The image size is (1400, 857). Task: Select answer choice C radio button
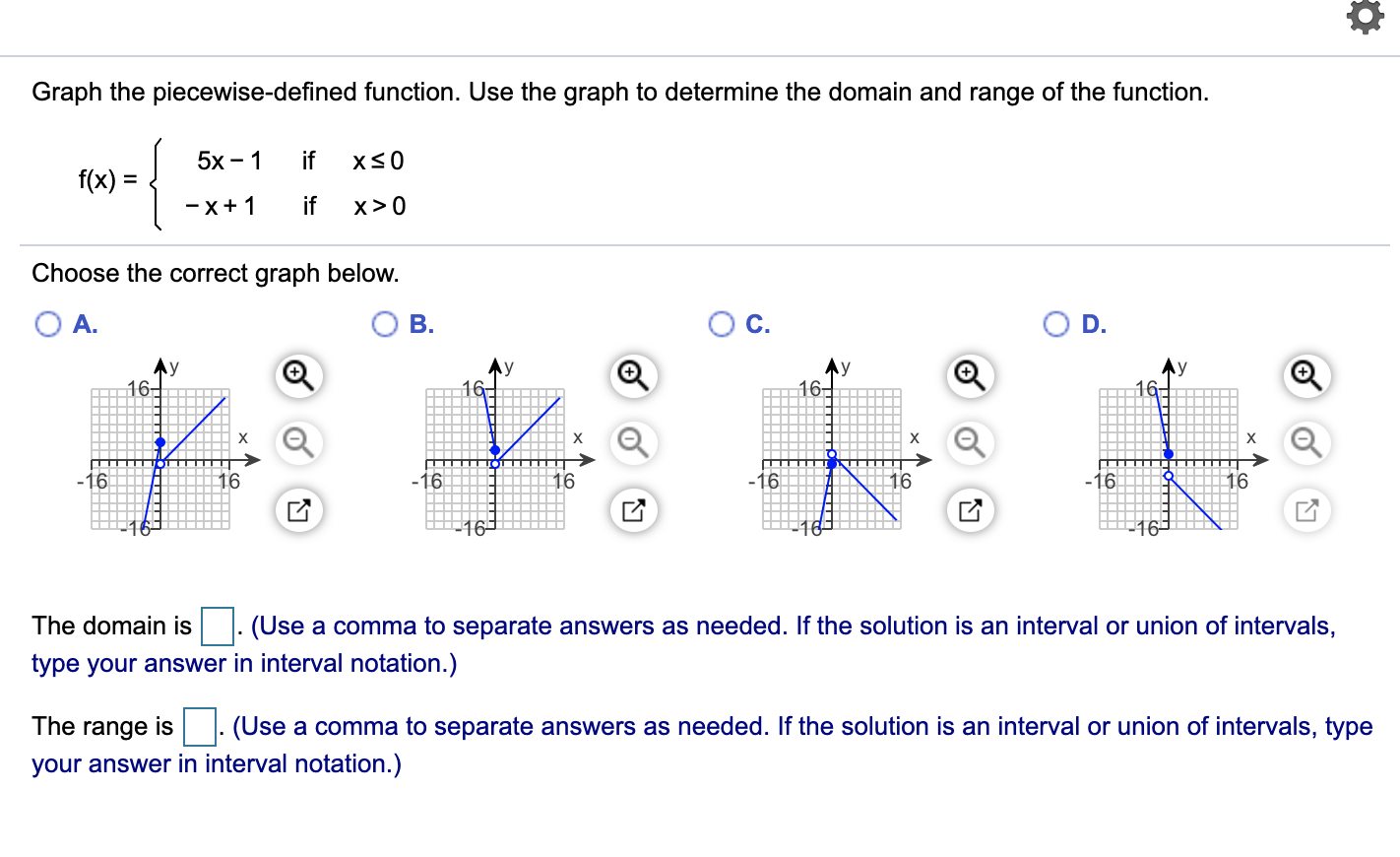[722, 324]
